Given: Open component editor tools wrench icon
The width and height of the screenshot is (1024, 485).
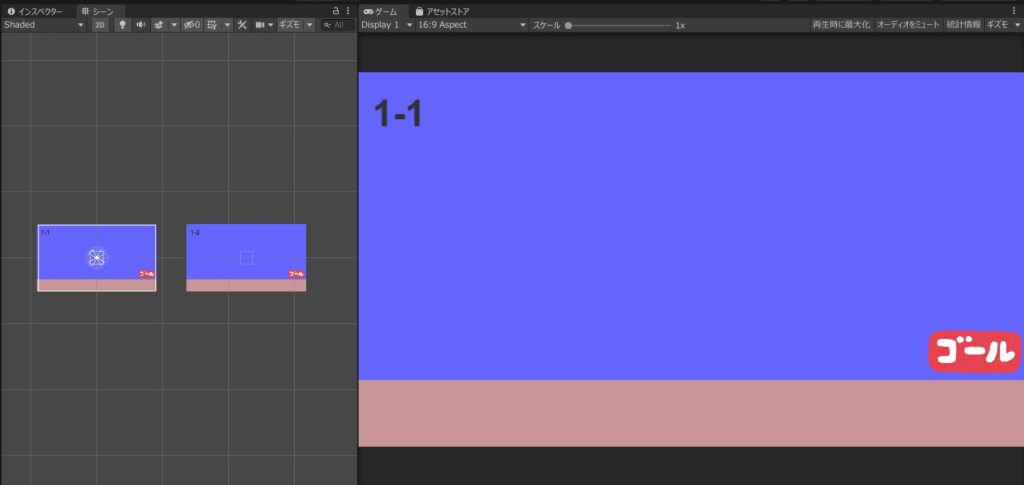Looking at the screenshot, I should pyautogui.click(x=242, y=25).
